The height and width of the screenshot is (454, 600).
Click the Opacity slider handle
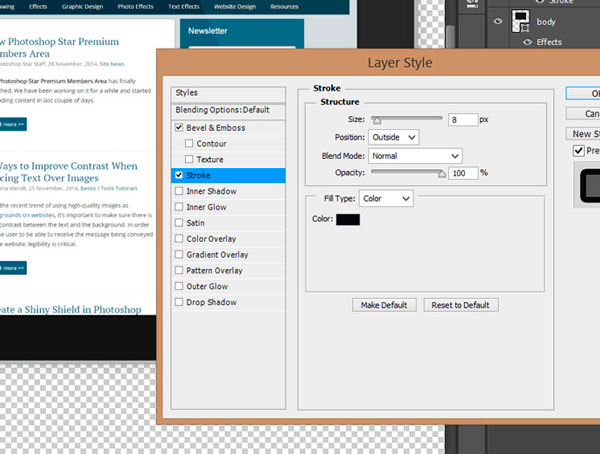click(442, 174)
